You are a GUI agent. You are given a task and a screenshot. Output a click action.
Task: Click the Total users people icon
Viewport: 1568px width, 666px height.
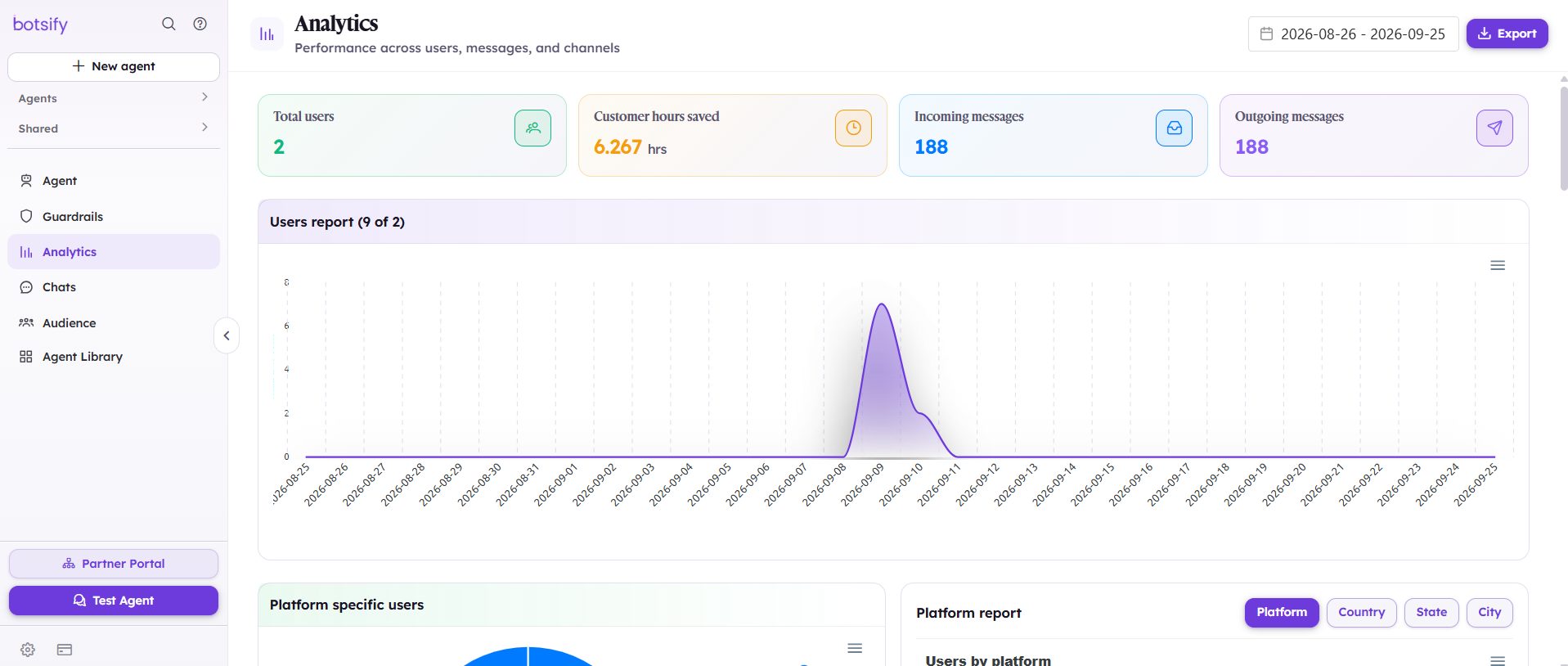[532, 128]
